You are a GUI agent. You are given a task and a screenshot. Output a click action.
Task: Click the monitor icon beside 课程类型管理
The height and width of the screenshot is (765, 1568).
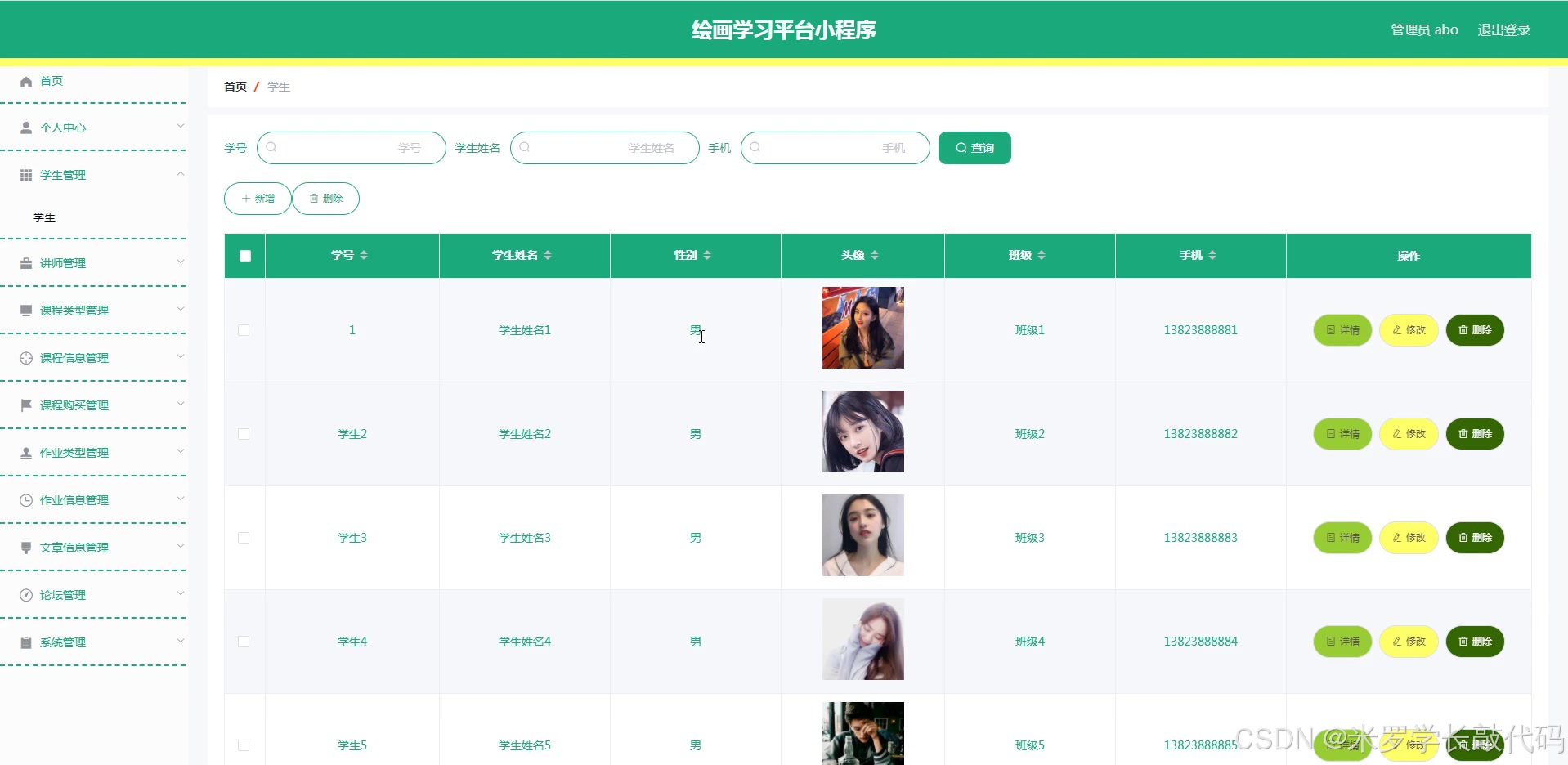click(26, 311)
